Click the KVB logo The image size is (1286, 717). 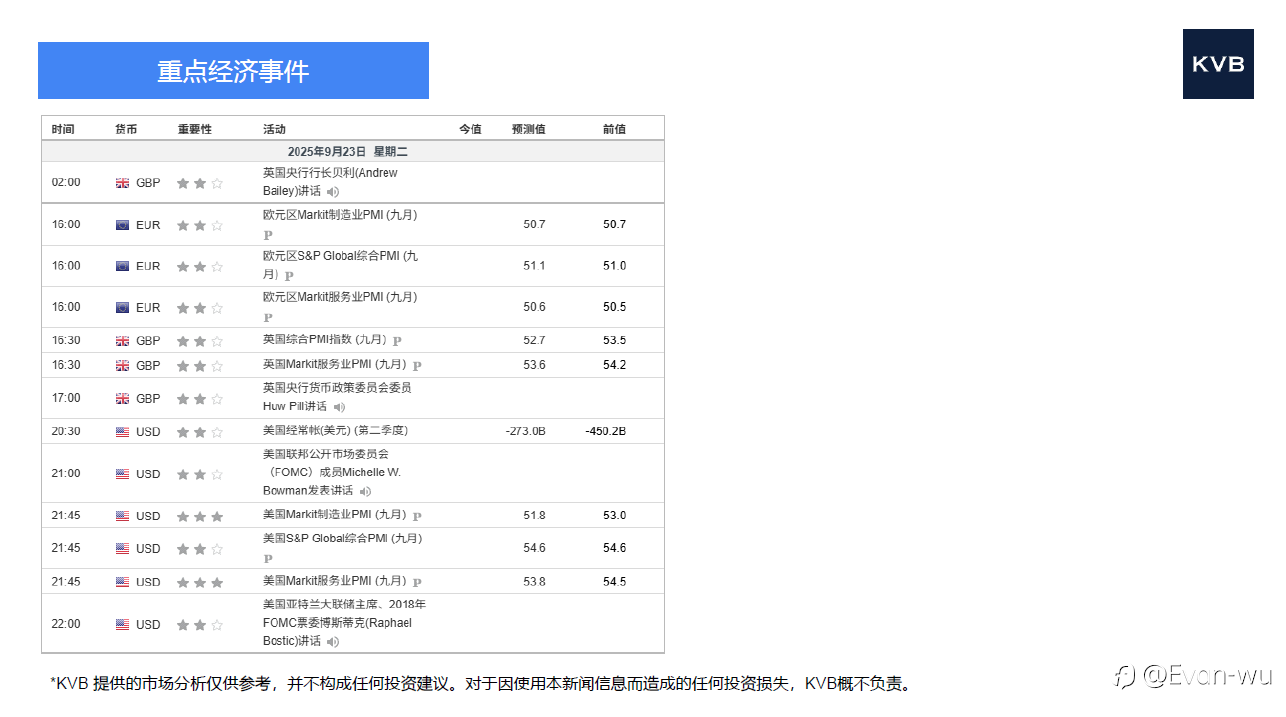[1218, 64]
